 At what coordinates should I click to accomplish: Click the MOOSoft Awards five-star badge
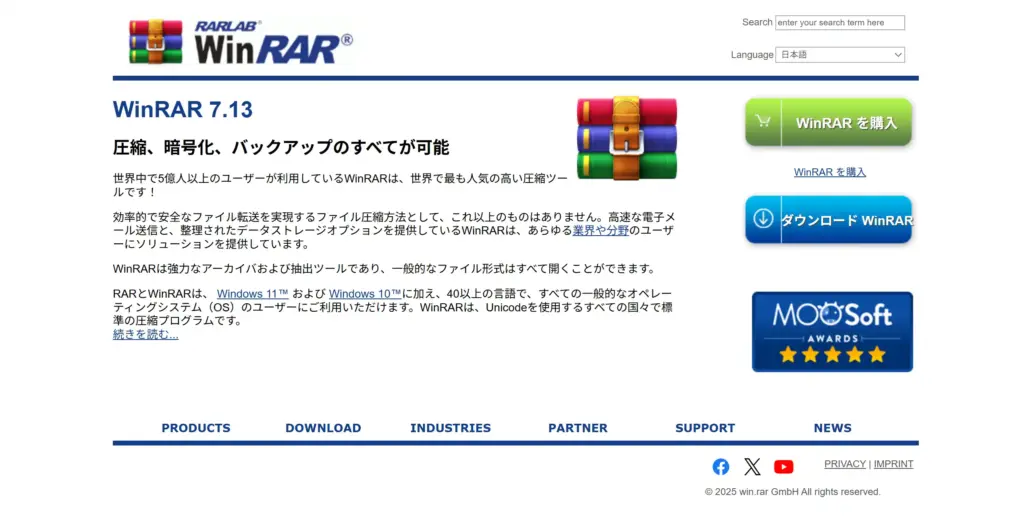[x=832, y=332]
